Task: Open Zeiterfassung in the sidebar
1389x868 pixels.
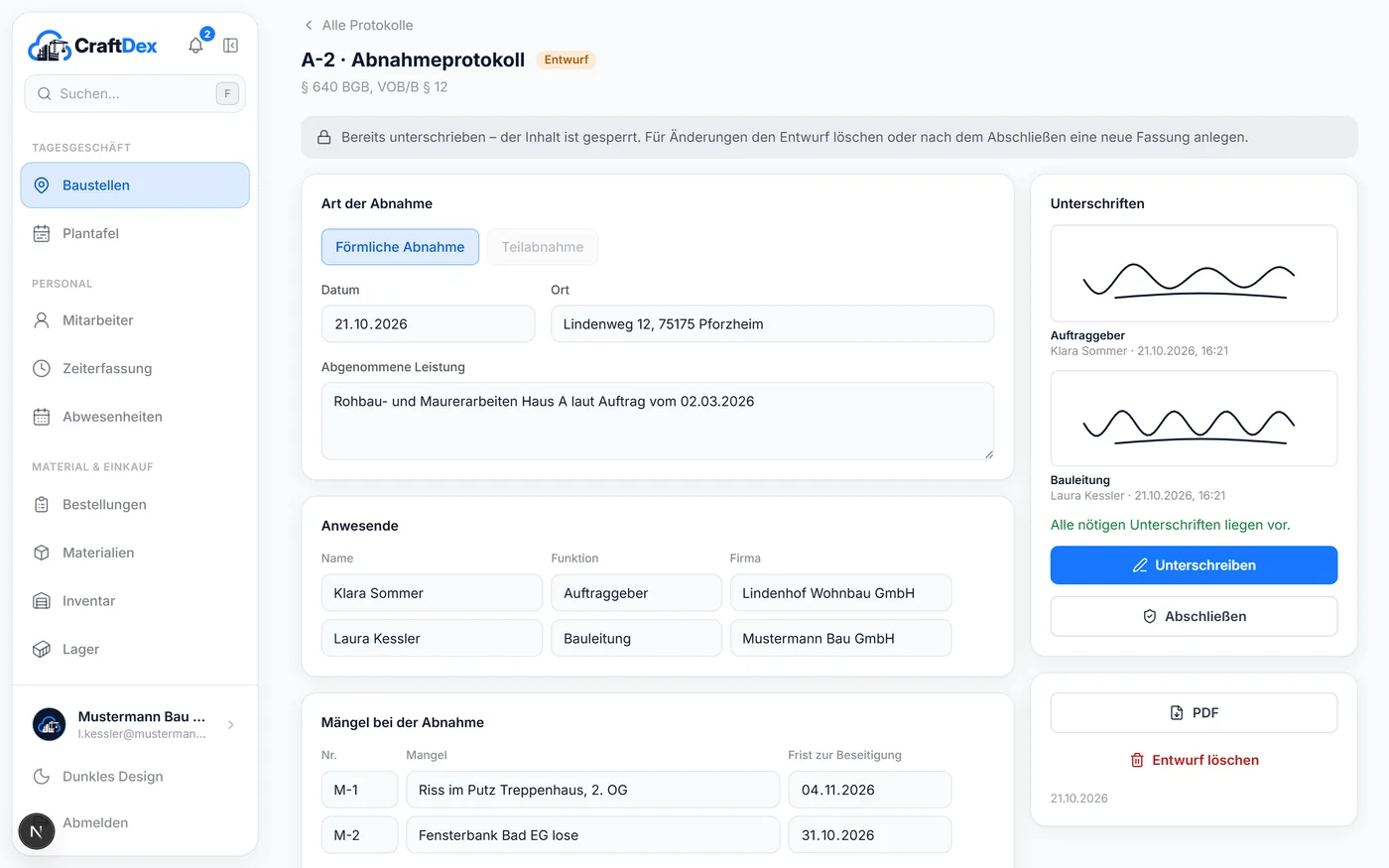Action: 135,369
